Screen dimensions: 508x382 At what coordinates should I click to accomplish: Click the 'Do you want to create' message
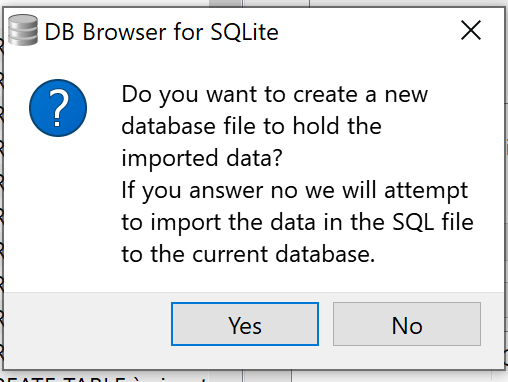(x=274, y=126)
